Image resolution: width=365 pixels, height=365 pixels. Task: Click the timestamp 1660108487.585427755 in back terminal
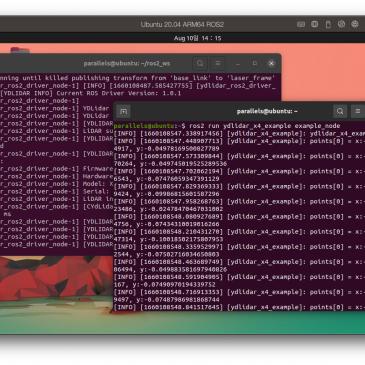click(151, 86)
